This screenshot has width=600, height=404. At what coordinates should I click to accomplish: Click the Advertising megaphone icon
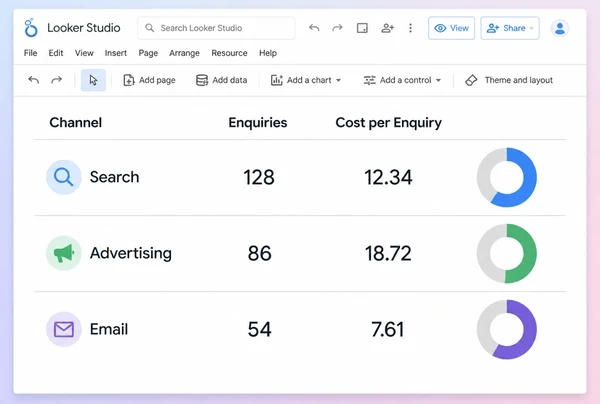click(x=64, y=253)
